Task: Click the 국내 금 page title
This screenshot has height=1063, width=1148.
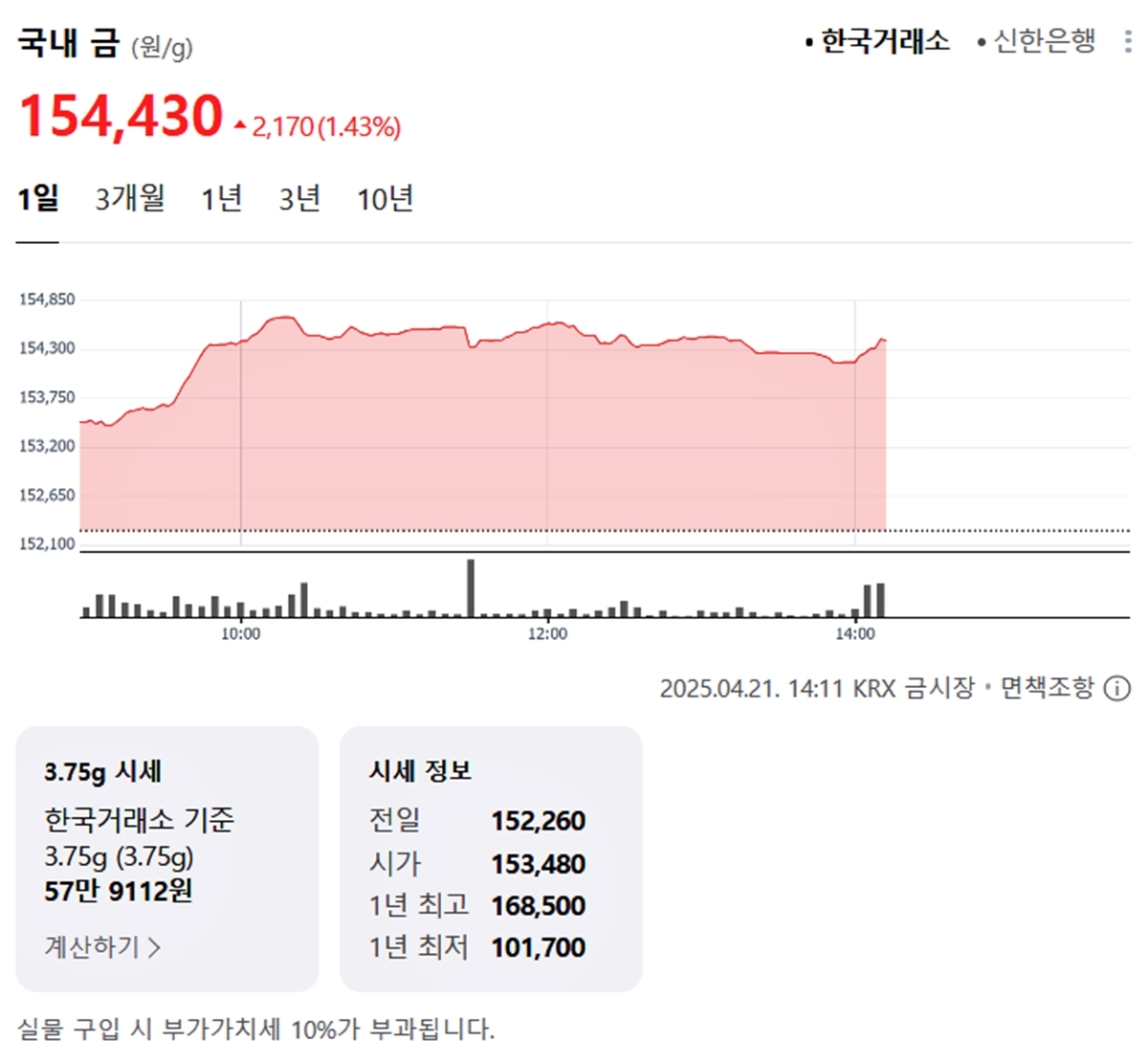Action: coord(69,42)
